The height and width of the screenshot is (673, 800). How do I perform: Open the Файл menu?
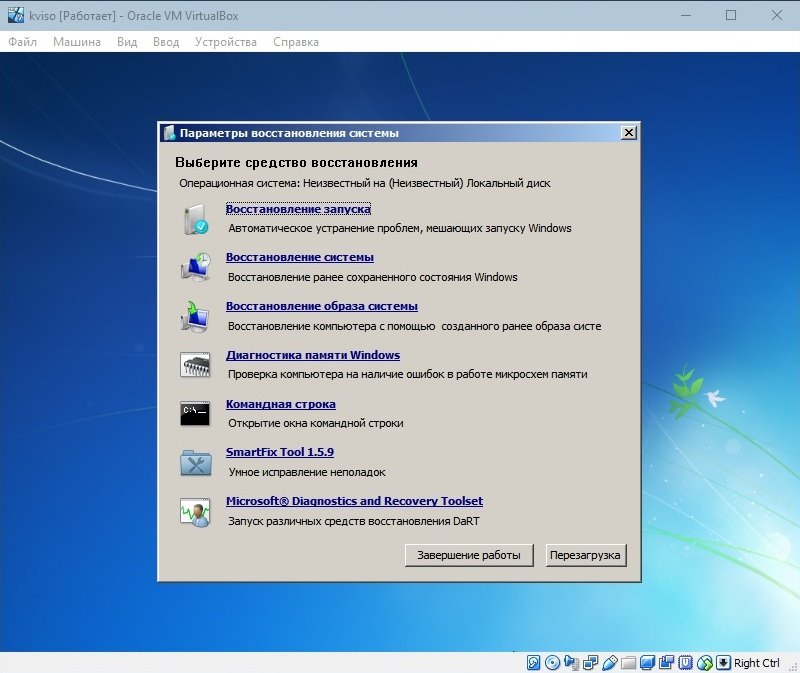(x=22, y=42)
